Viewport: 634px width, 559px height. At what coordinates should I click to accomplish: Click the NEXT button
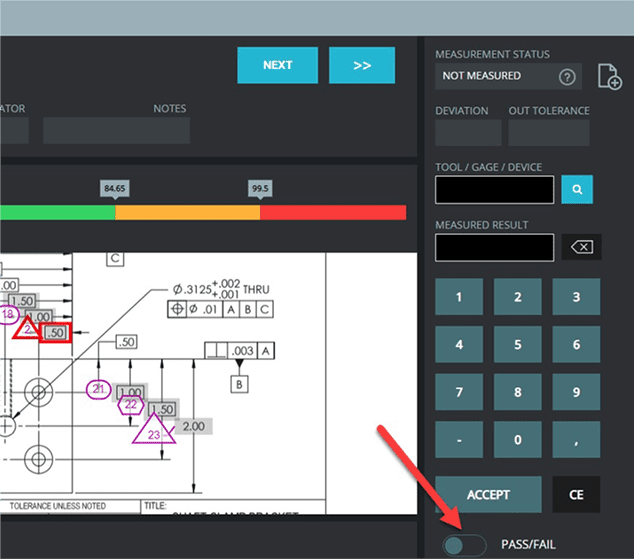(x=277, y=65)
